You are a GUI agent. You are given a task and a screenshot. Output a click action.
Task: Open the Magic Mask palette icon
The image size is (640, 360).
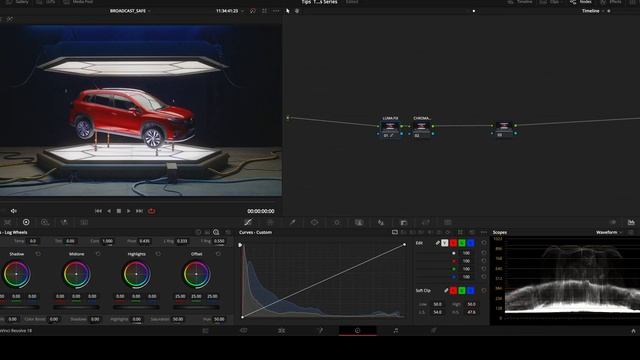[x=359, y=222]
